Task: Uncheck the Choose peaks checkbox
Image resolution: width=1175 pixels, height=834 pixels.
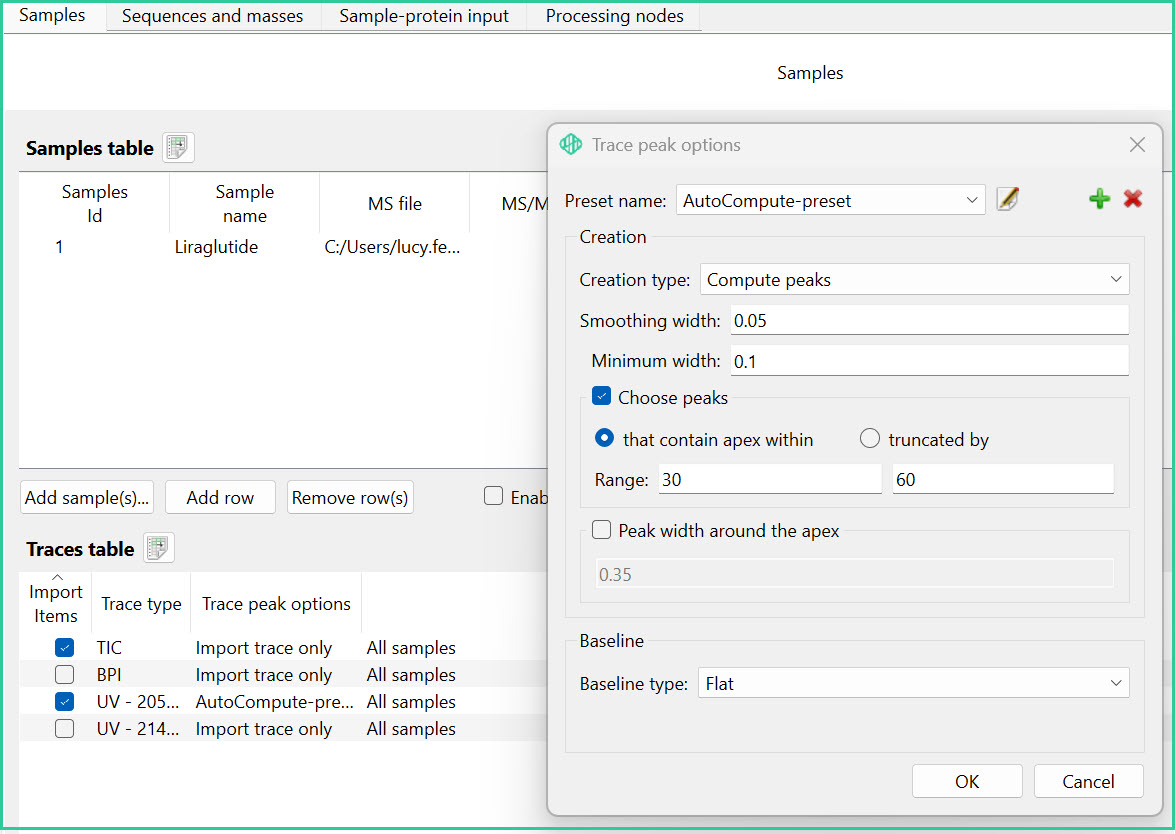Action: (x=602, y=396)
